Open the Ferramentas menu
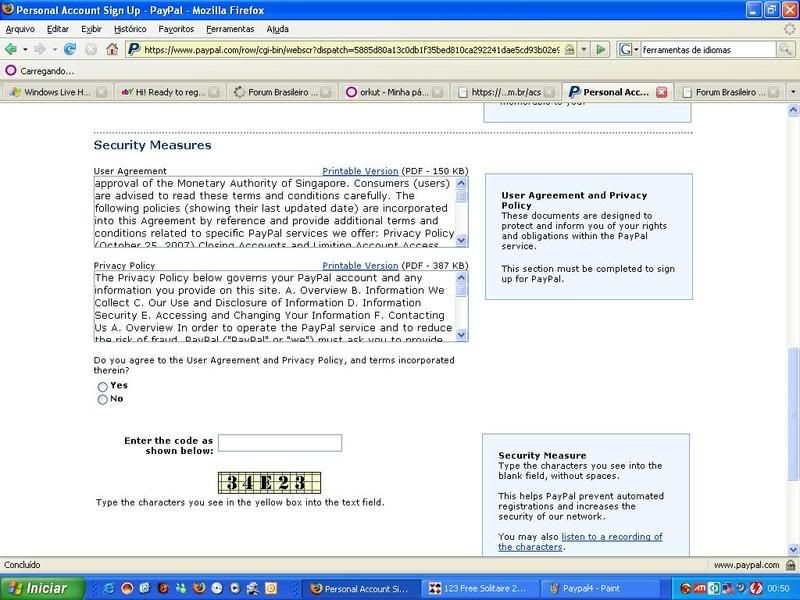 click(x=230, y=29)
